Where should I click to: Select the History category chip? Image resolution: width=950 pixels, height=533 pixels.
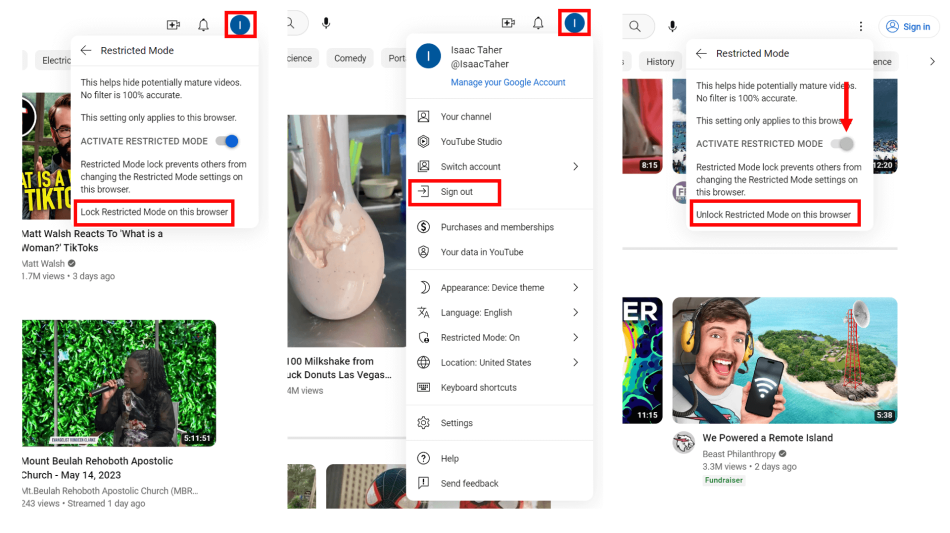click(660, 62)
